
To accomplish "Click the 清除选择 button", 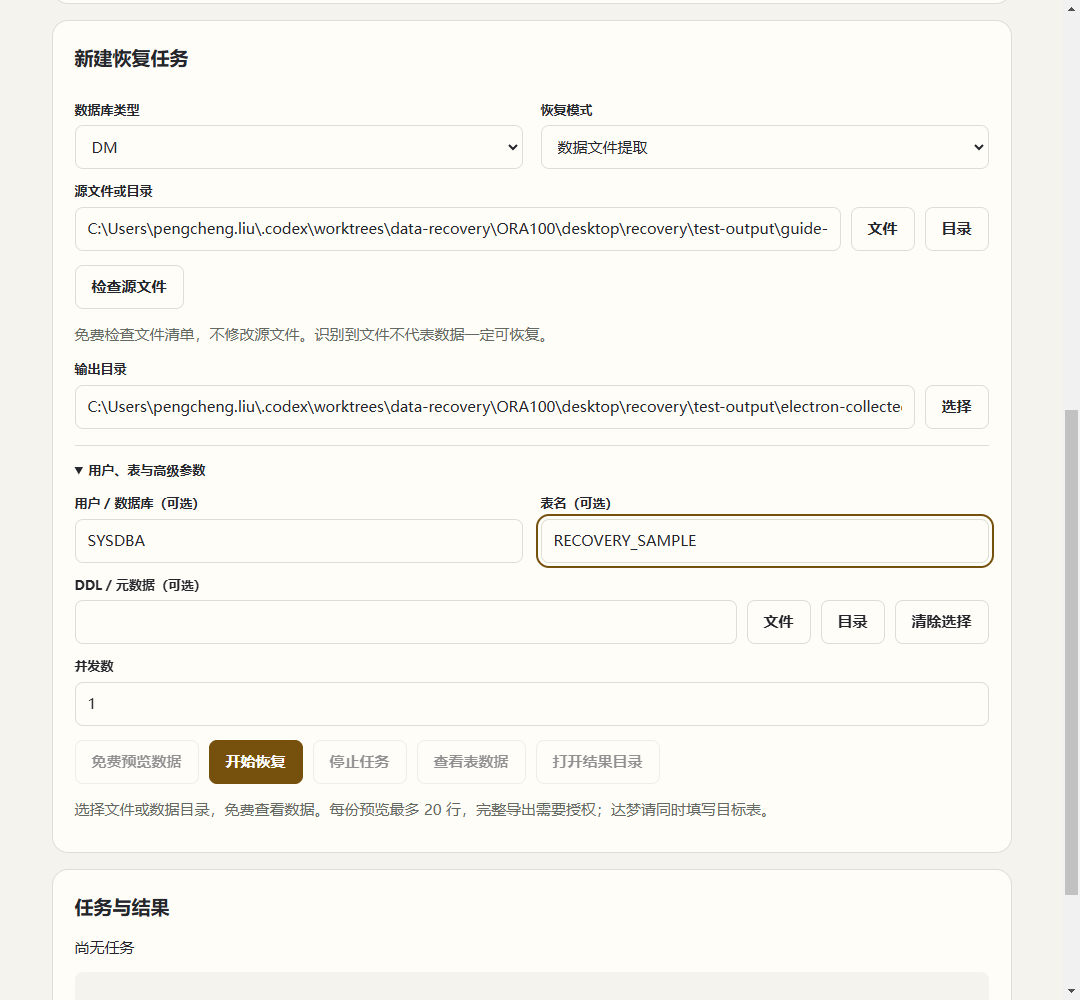I will [x=942, y=622].
